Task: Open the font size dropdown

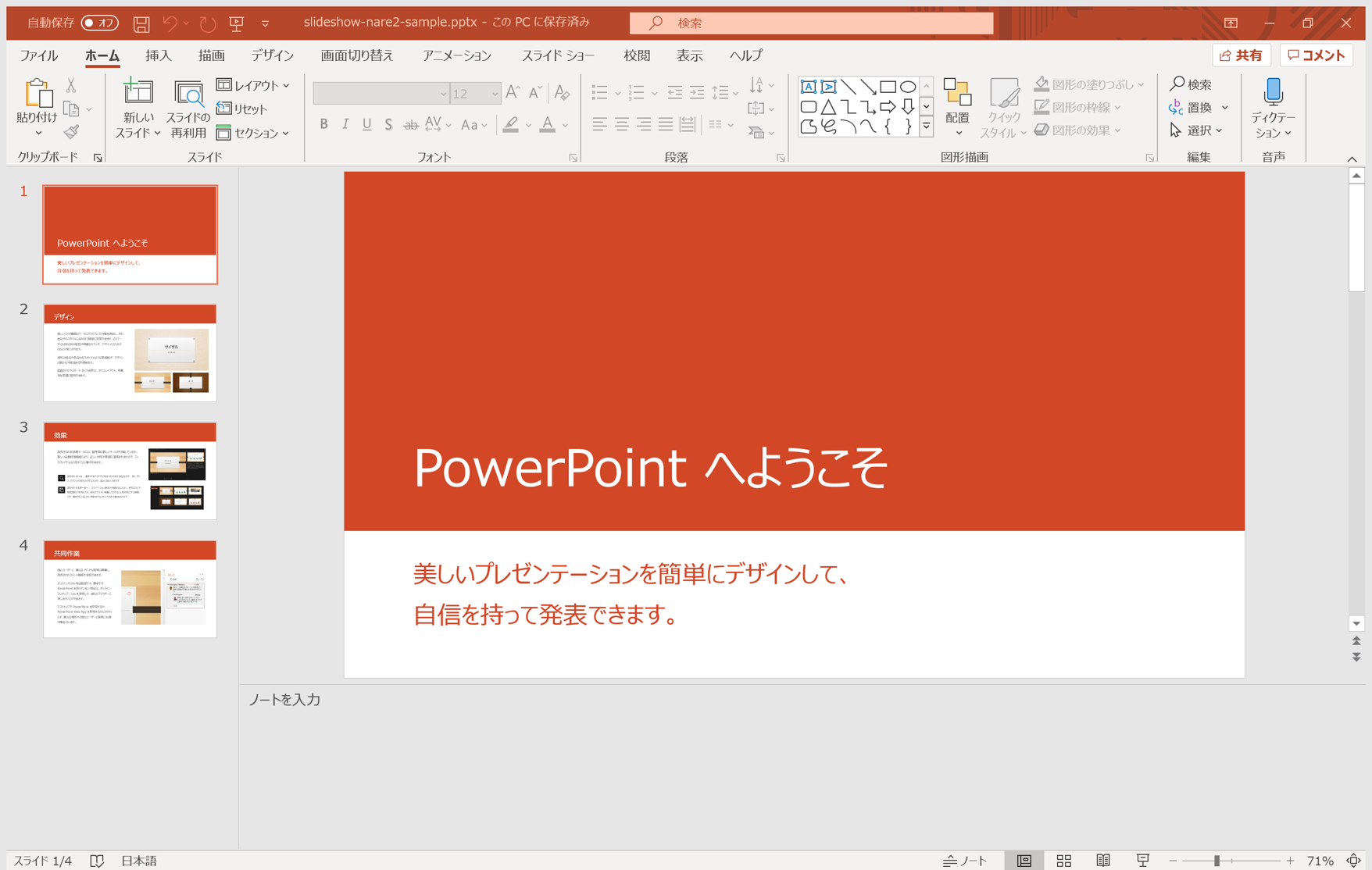Action: (x=495, y=94)
